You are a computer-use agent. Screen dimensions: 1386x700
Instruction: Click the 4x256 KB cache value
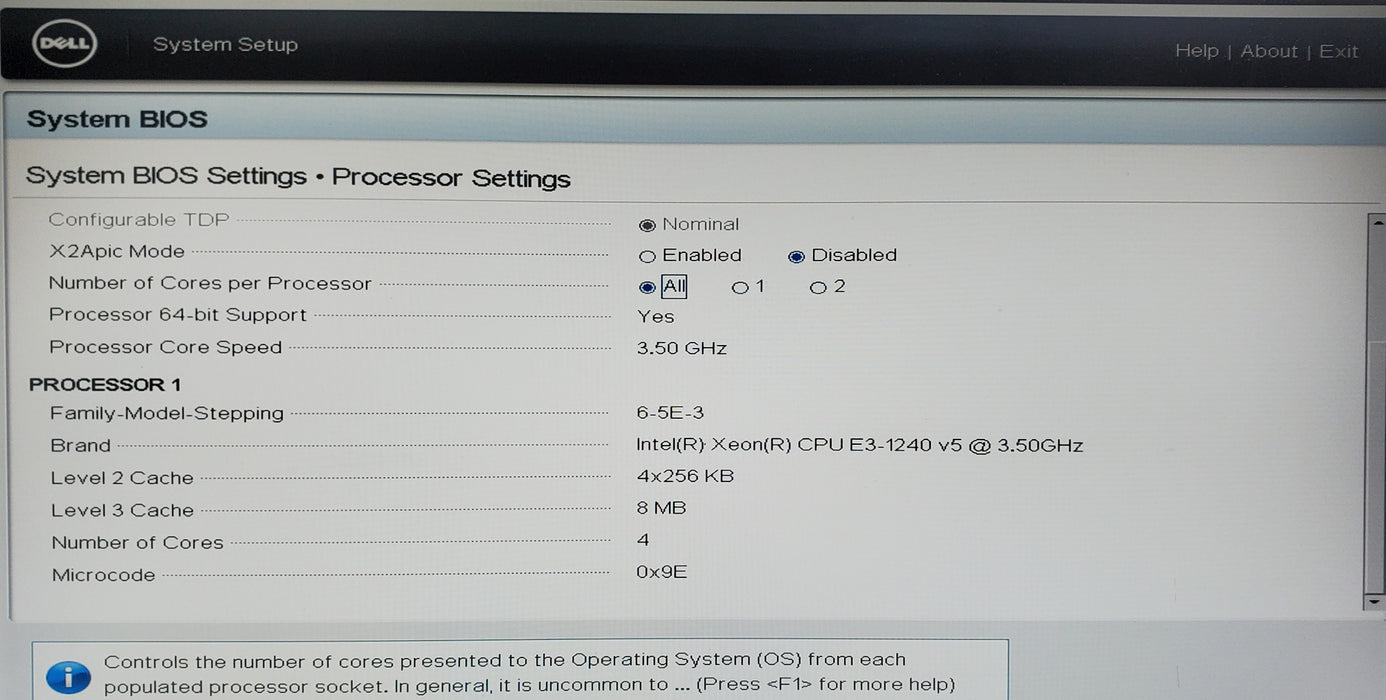[685, 477]
